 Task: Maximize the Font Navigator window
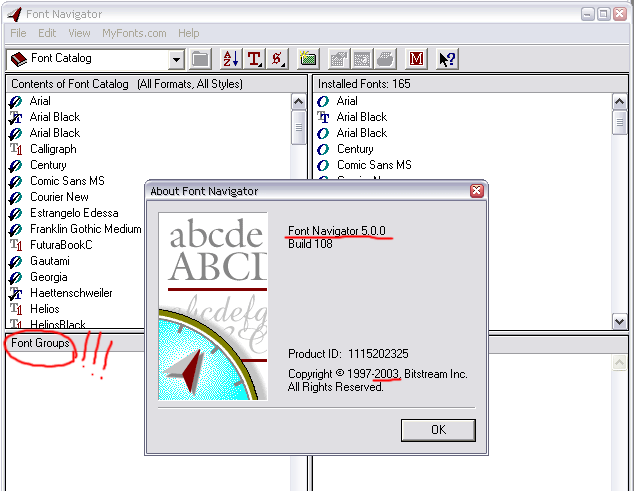(x=603, y=14)
